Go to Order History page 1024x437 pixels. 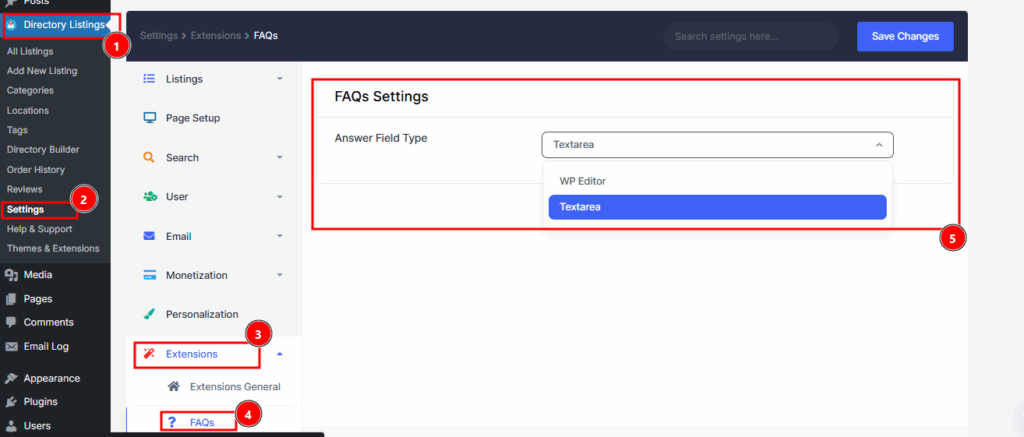(x=37, y=169)
